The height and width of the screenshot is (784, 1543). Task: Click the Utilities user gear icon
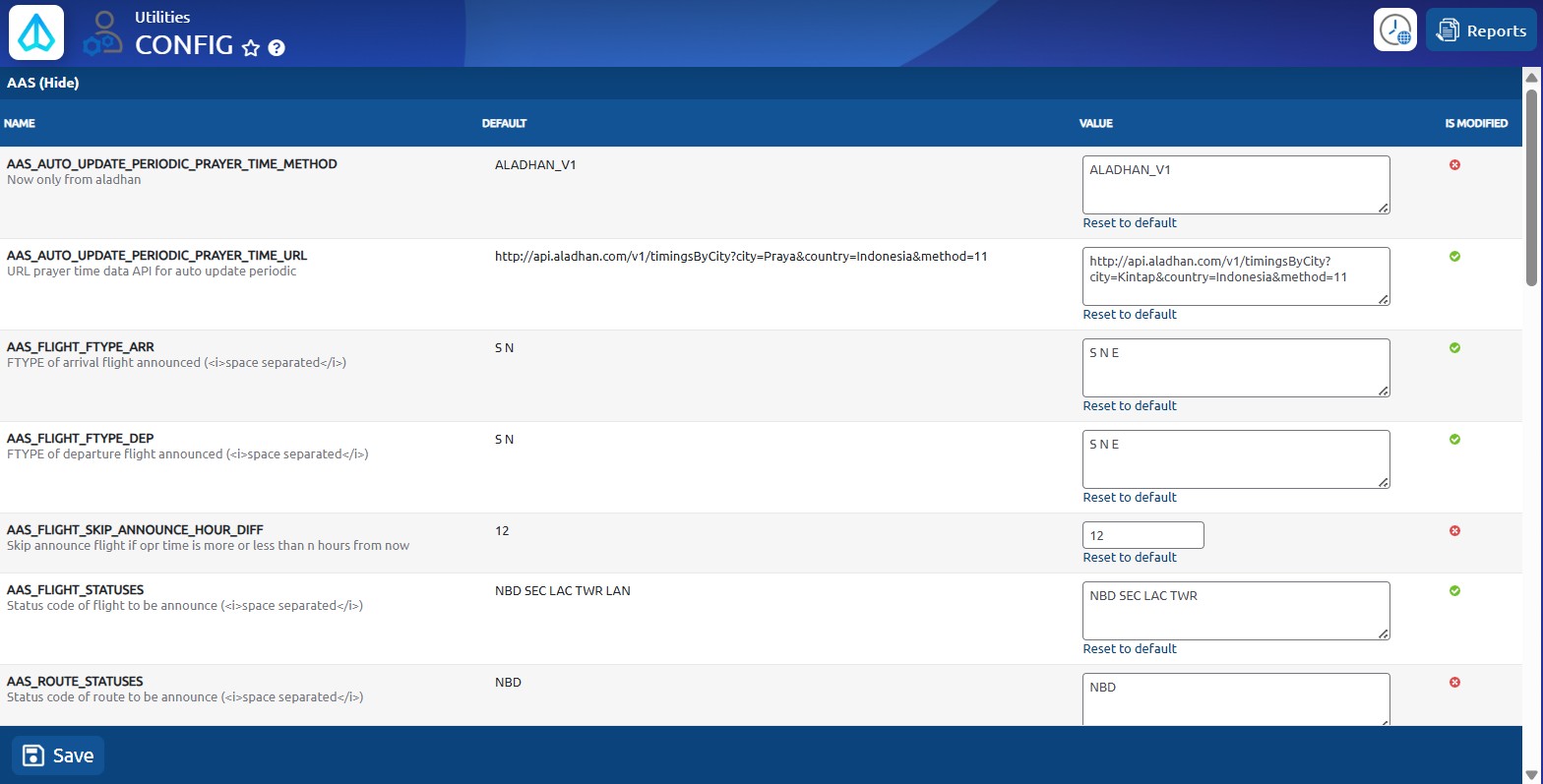pos(103,32)
